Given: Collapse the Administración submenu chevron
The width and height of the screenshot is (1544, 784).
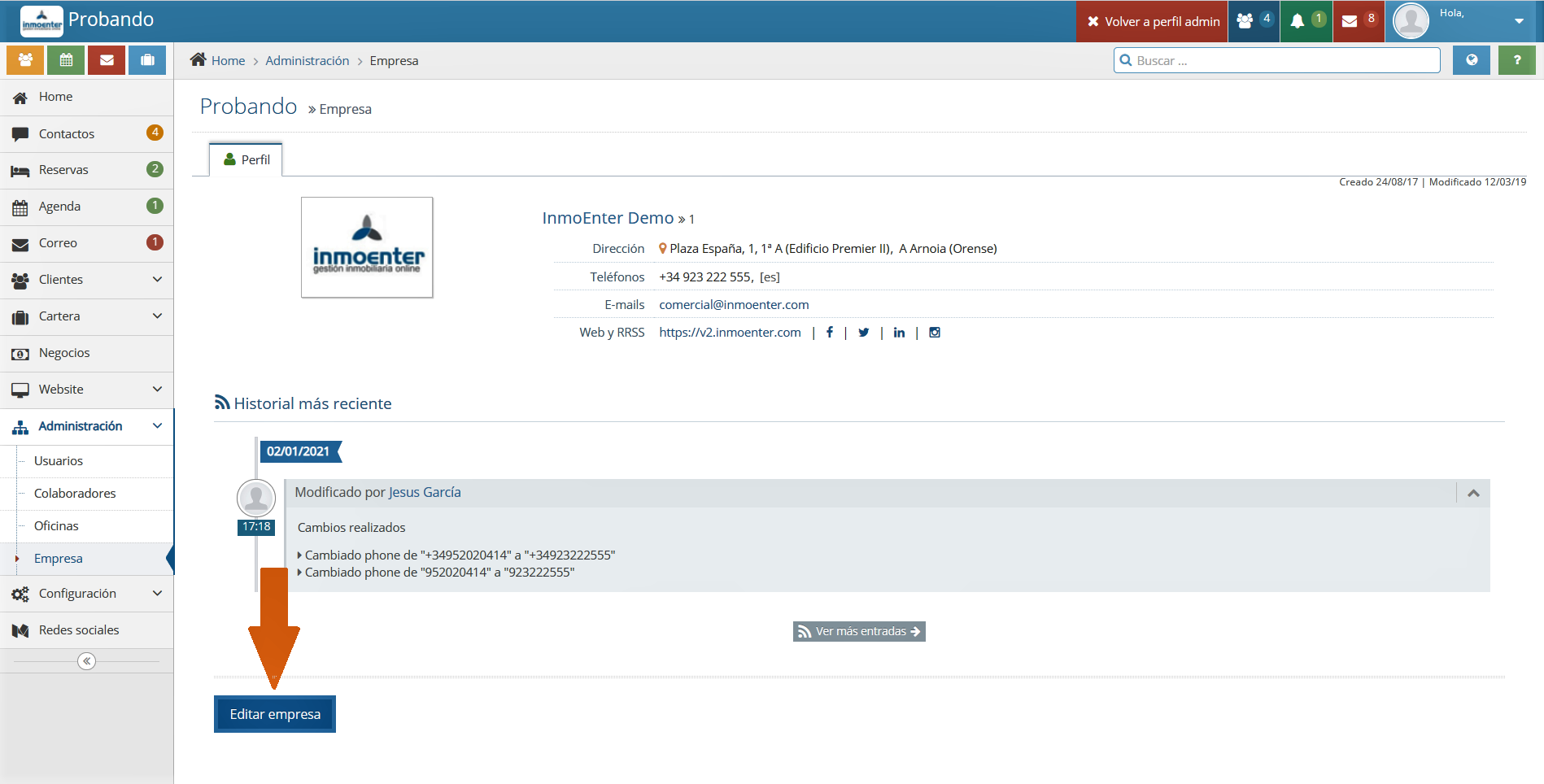Looking at the screenshot, I should pyautogui.click(x=157, y=425).
